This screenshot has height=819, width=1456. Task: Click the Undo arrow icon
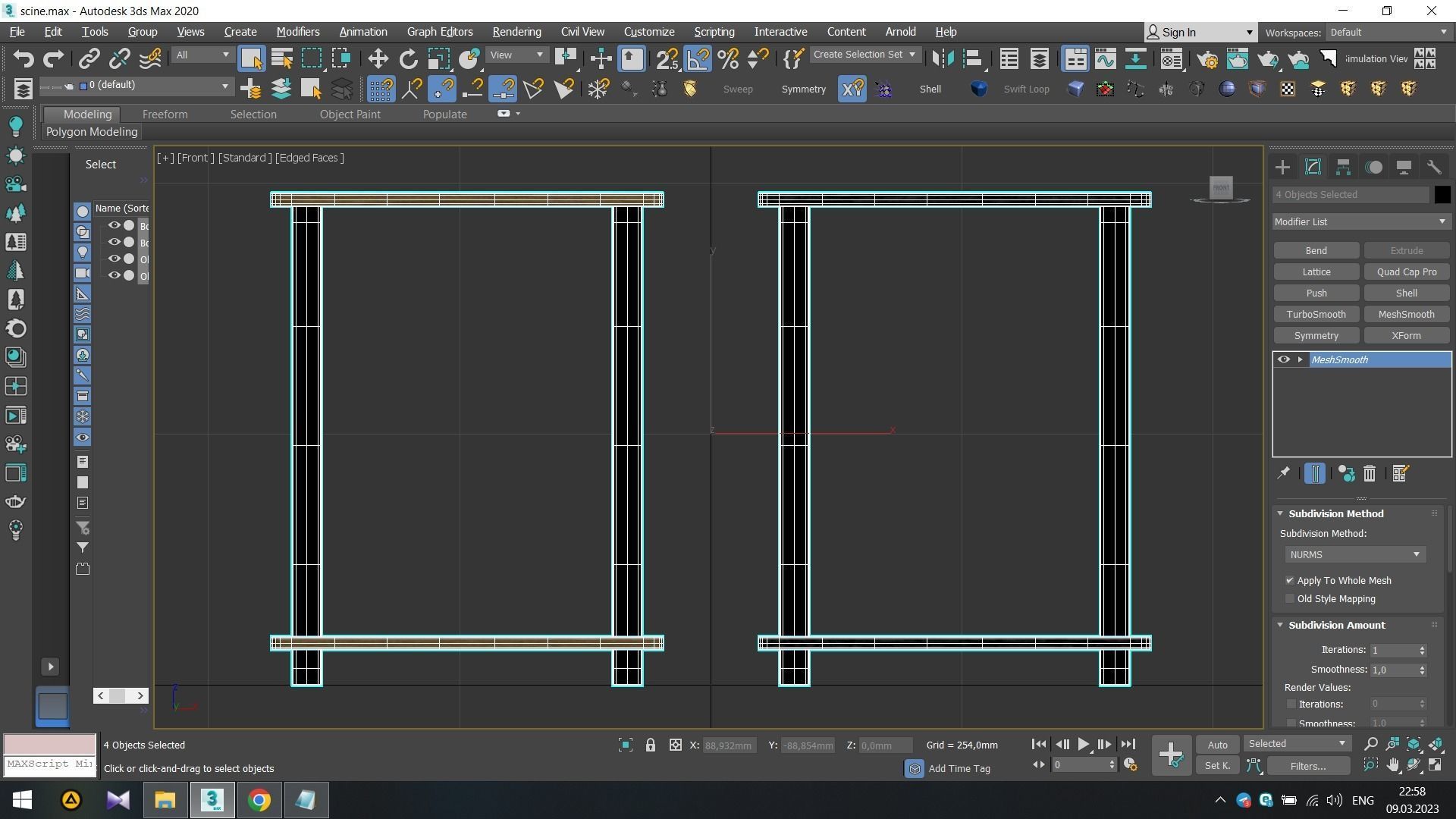[x=23, y=58]
